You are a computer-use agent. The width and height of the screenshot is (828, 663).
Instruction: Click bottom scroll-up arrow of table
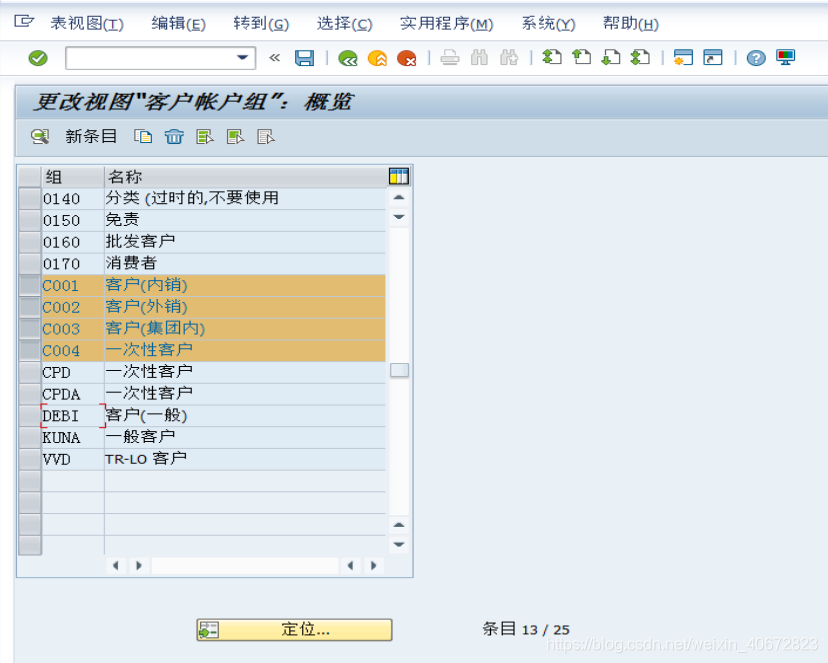399,525
